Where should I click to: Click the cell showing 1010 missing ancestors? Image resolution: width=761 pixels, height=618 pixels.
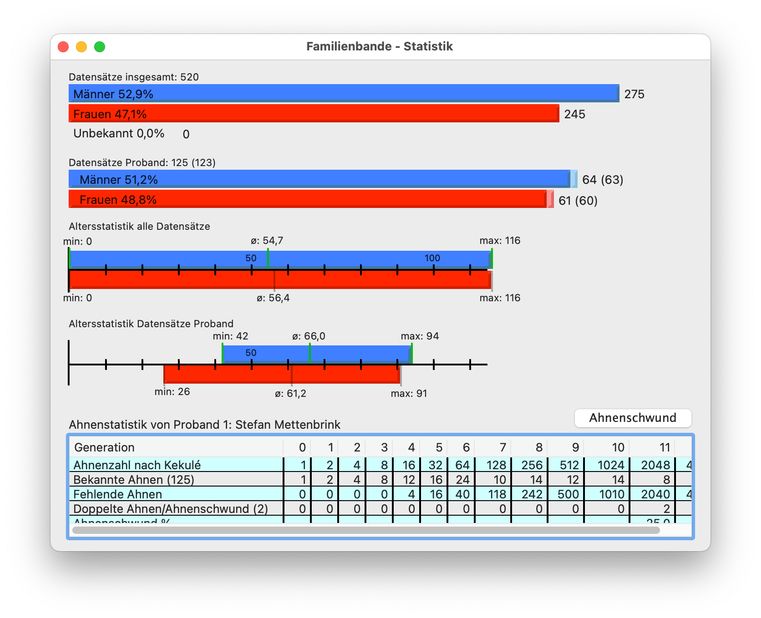[x=618, y=495]
